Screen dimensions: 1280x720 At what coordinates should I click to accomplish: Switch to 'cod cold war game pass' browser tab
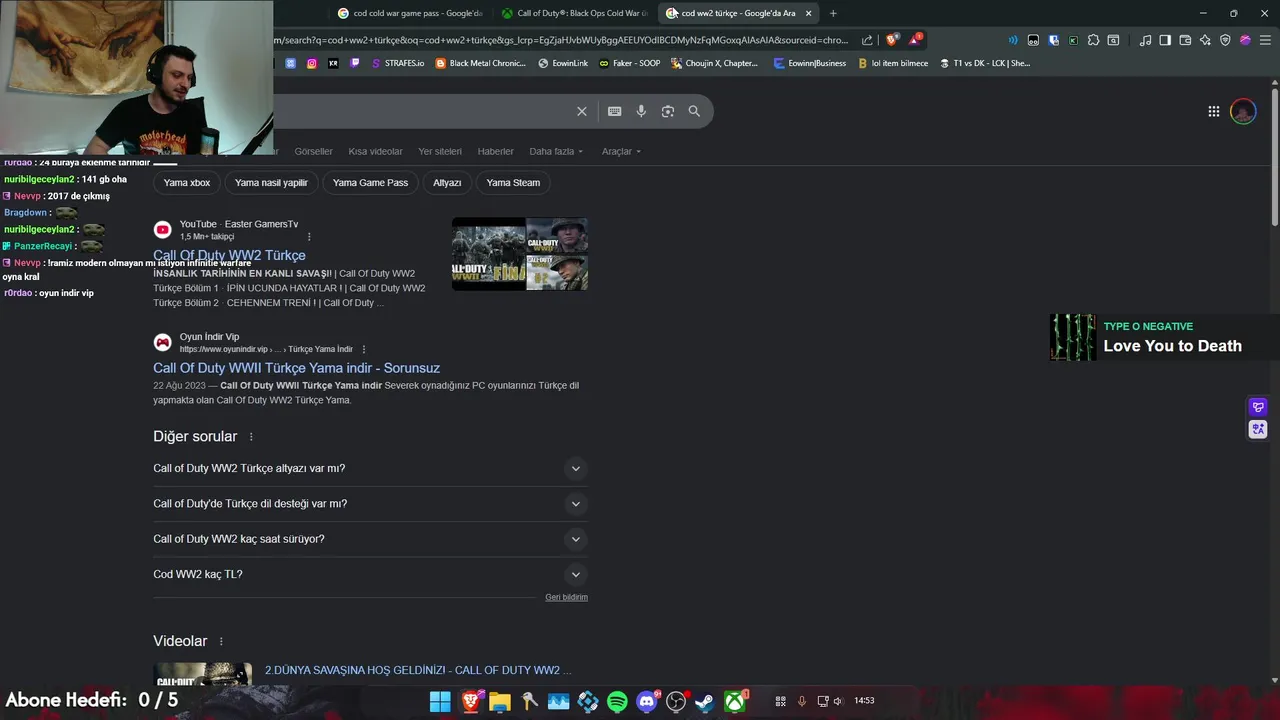(410, 13)
